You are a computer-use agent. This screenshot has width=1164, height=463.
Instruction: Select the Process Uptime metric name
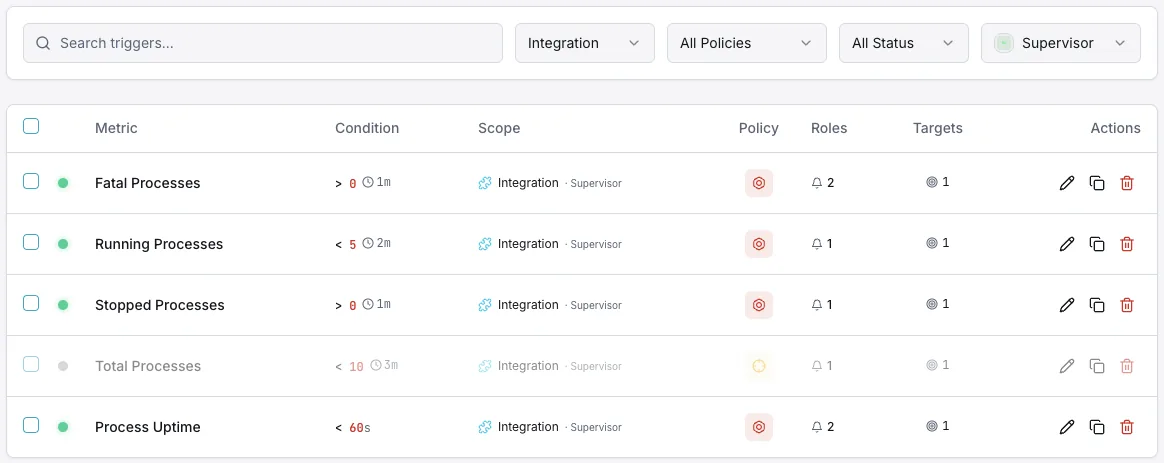tap(148, 427)
